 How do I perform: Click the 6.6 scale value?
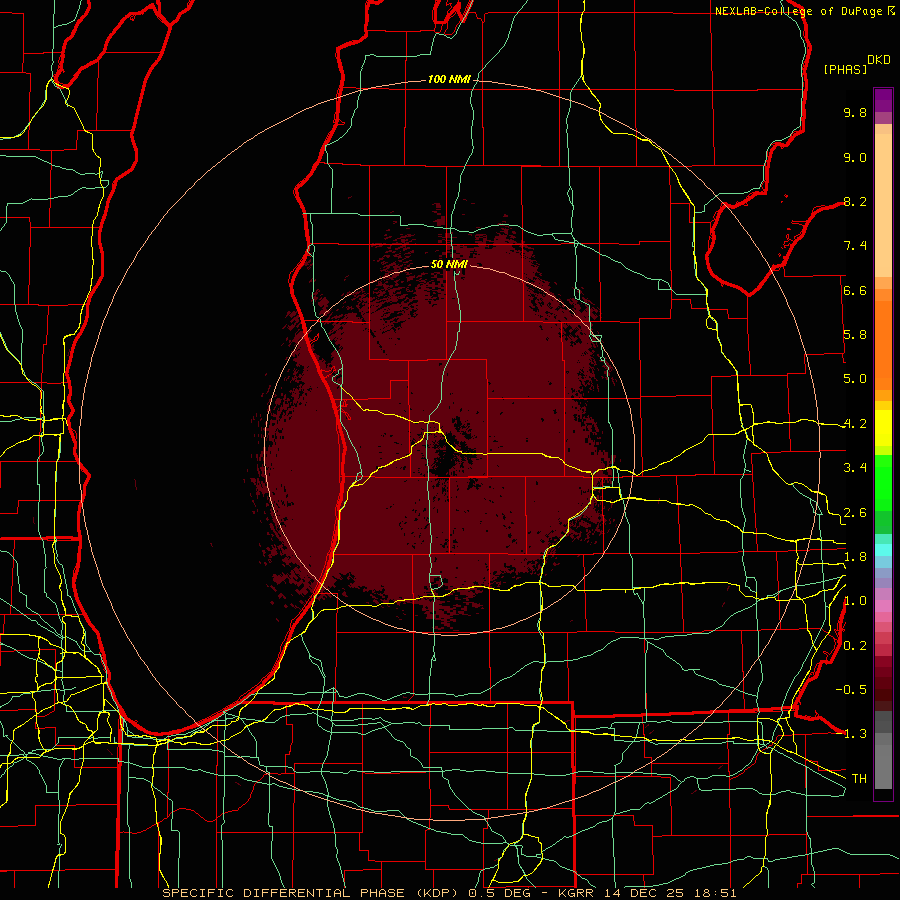click(x=855, y=290)
